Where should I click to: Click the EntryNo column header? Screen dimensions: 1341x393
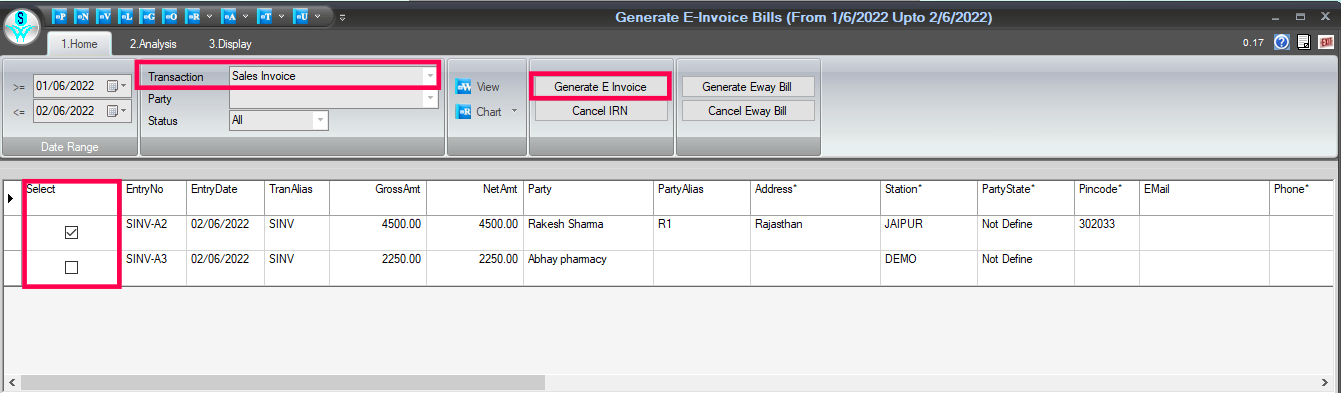[x=154, y=197]
